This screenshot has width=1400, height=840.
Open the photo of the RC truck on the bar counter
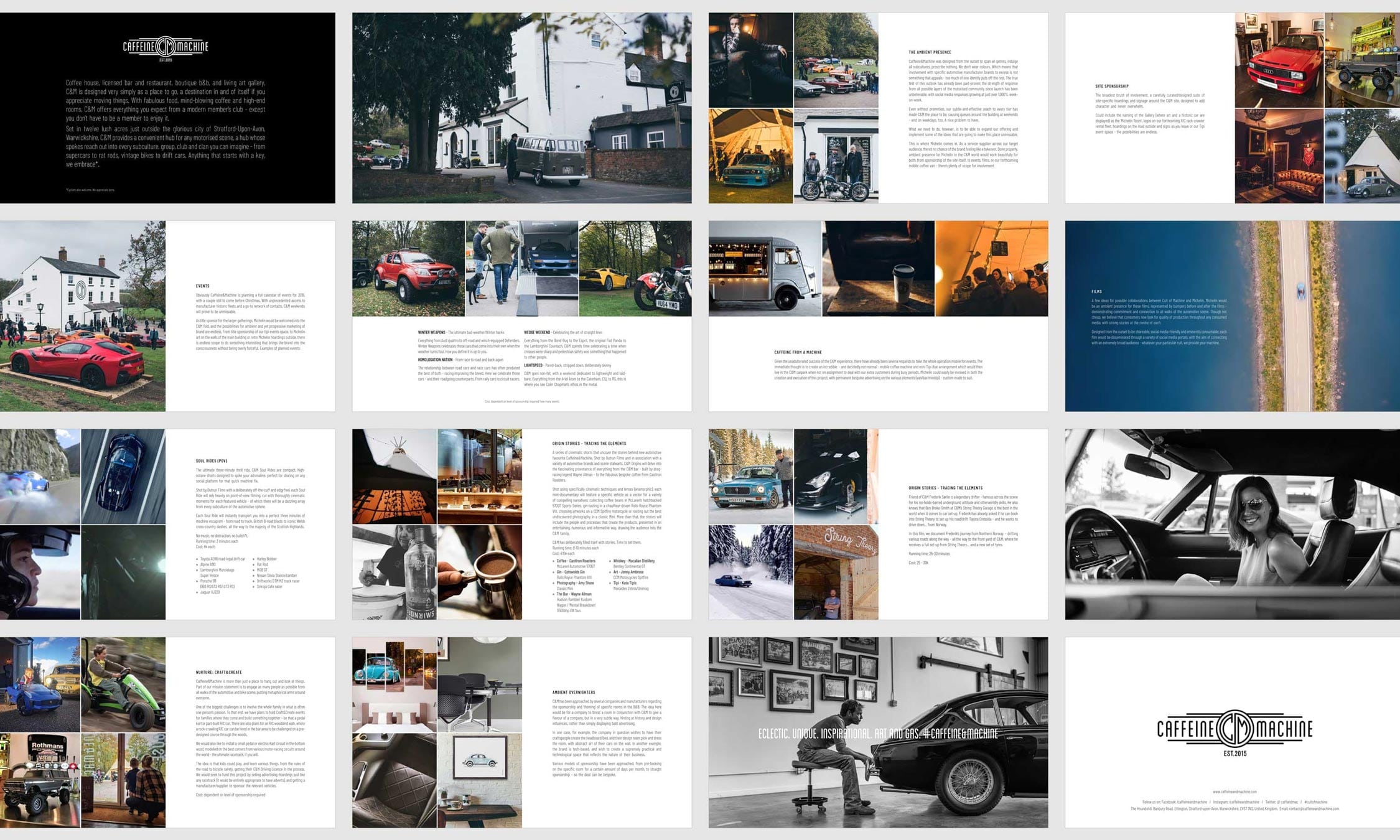1362,60
